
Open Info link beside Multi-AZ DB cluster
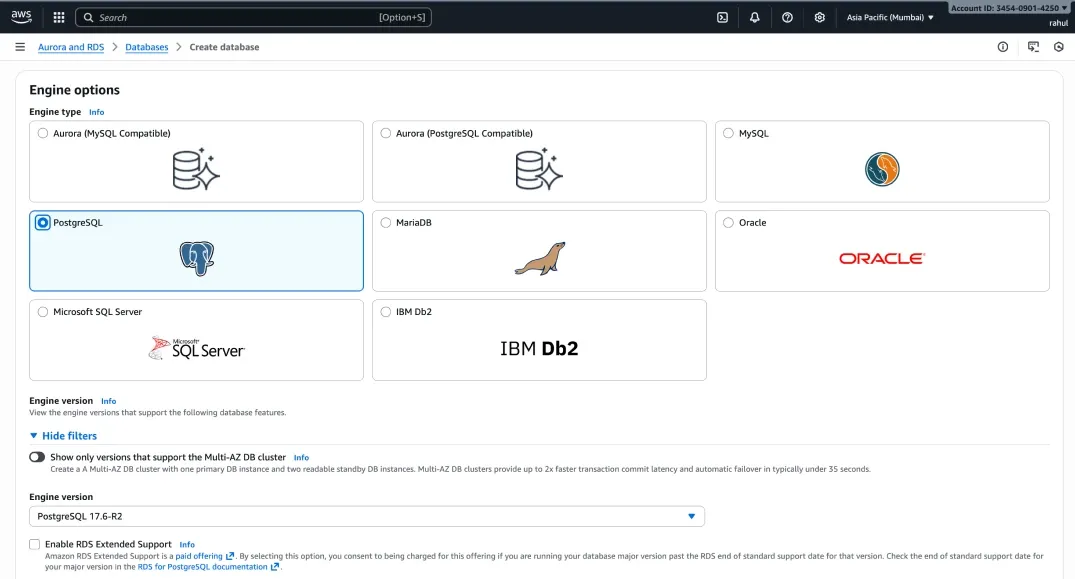pyautogui.click(x=301, y=457)
